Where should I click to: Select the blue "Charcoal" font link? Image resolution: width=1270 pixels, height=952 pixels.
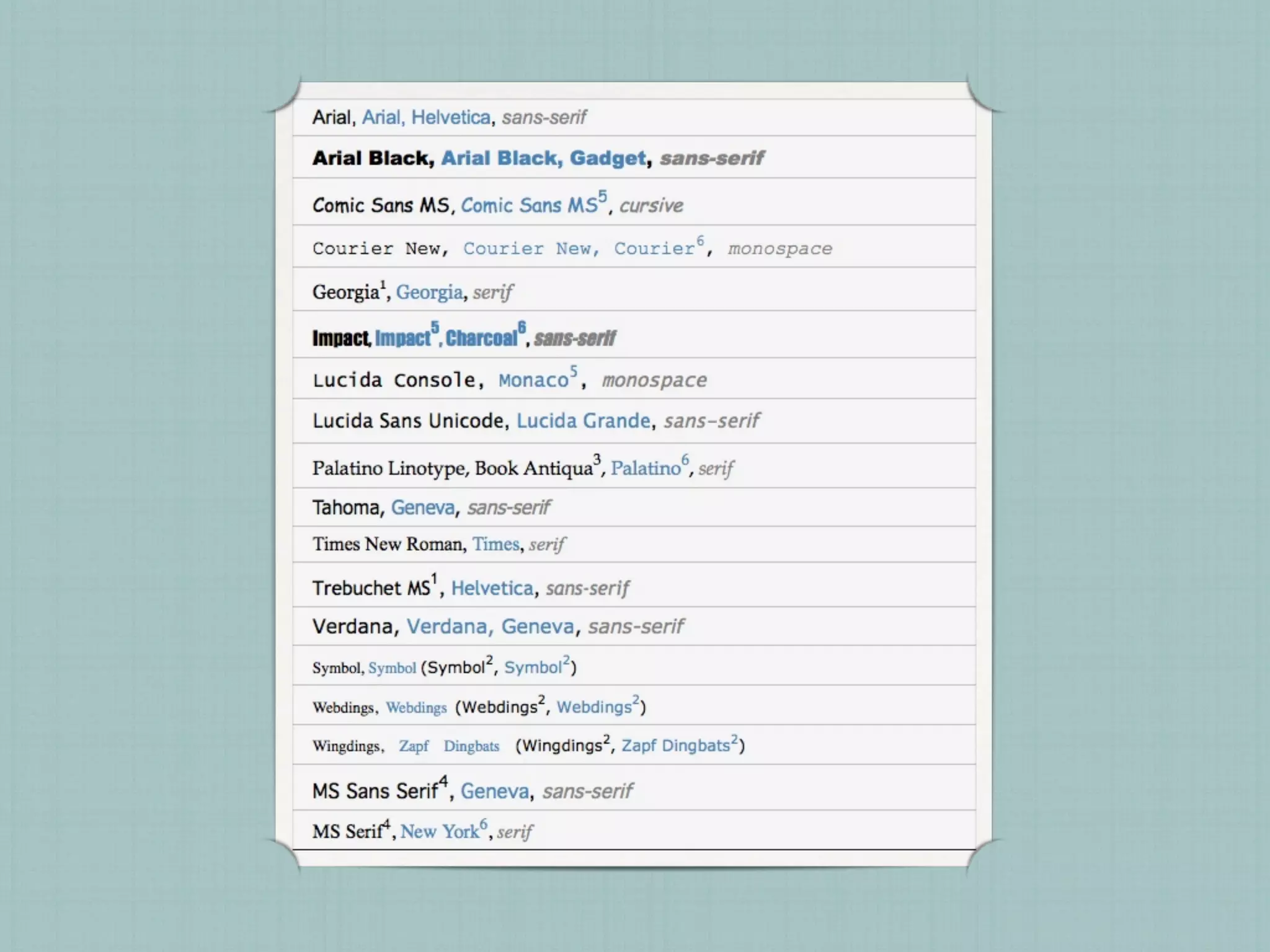tap(481, 338)
